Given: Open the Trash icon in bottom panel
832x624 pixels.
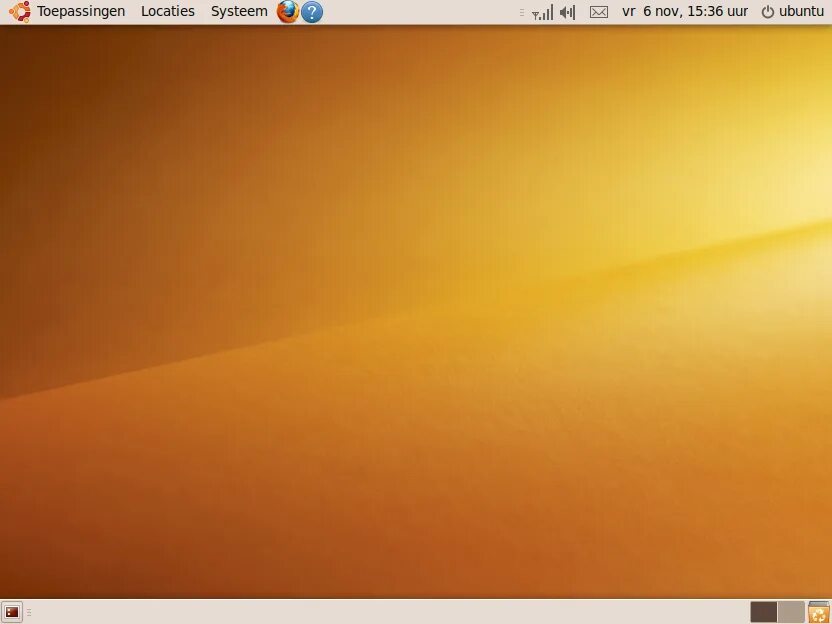Looking at the screenshot, I should click(819, 612).
